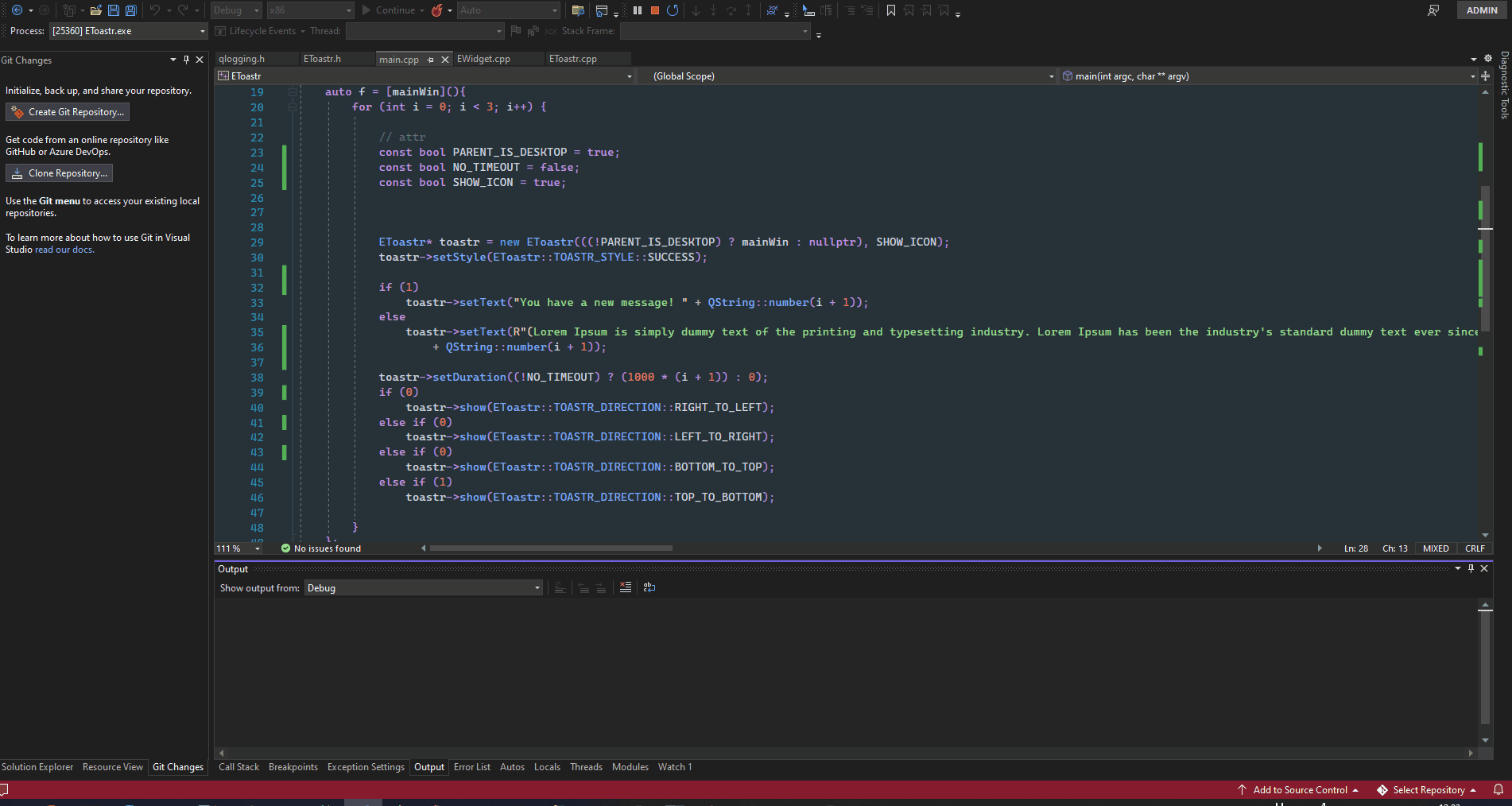Click the Find in Files folder icon
The width and height of the screenshot is (1512, 806).
(x=578, y=10)
